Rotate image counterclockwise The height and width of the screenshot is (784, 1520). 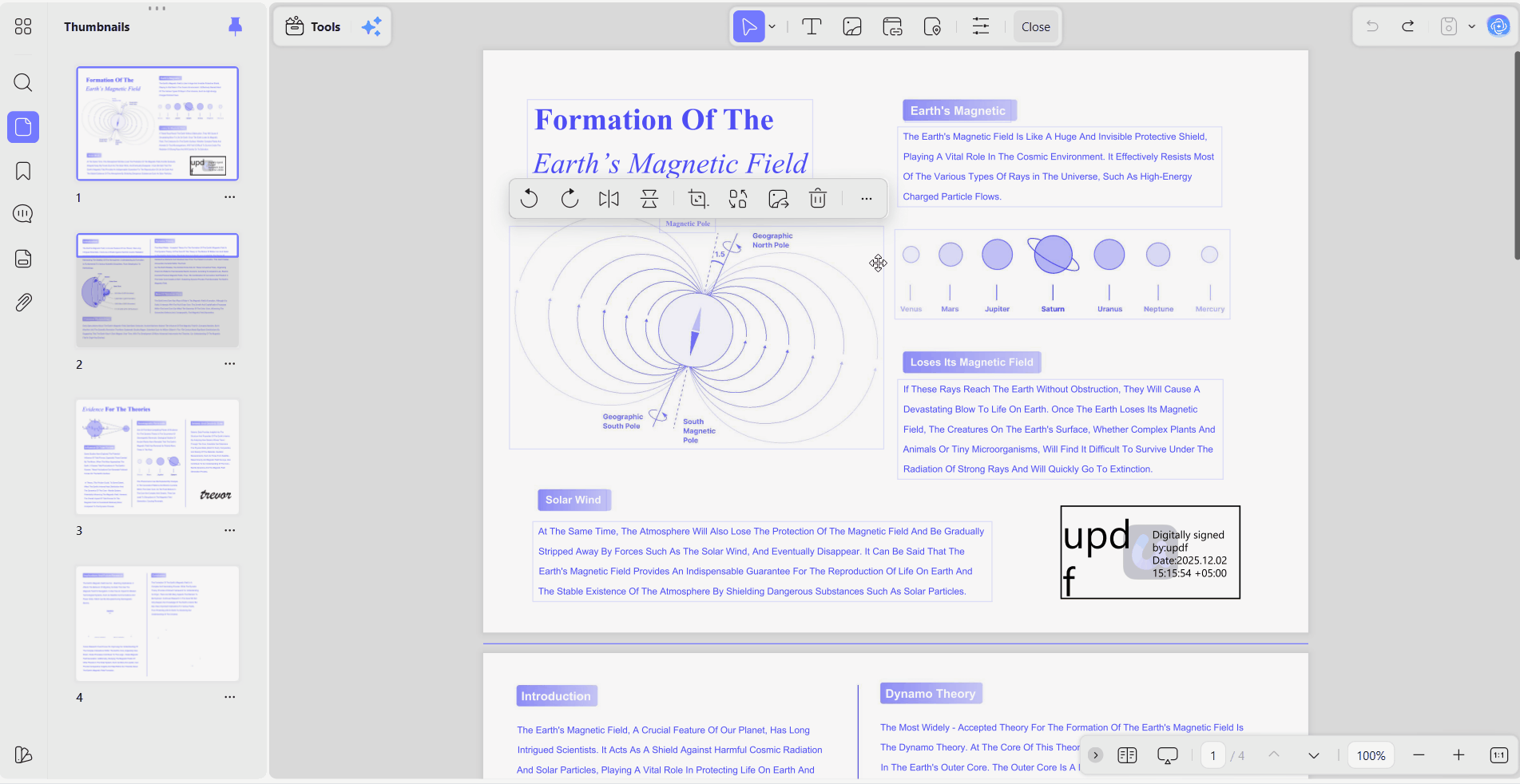pyautogui.click(x=529, y=199)
